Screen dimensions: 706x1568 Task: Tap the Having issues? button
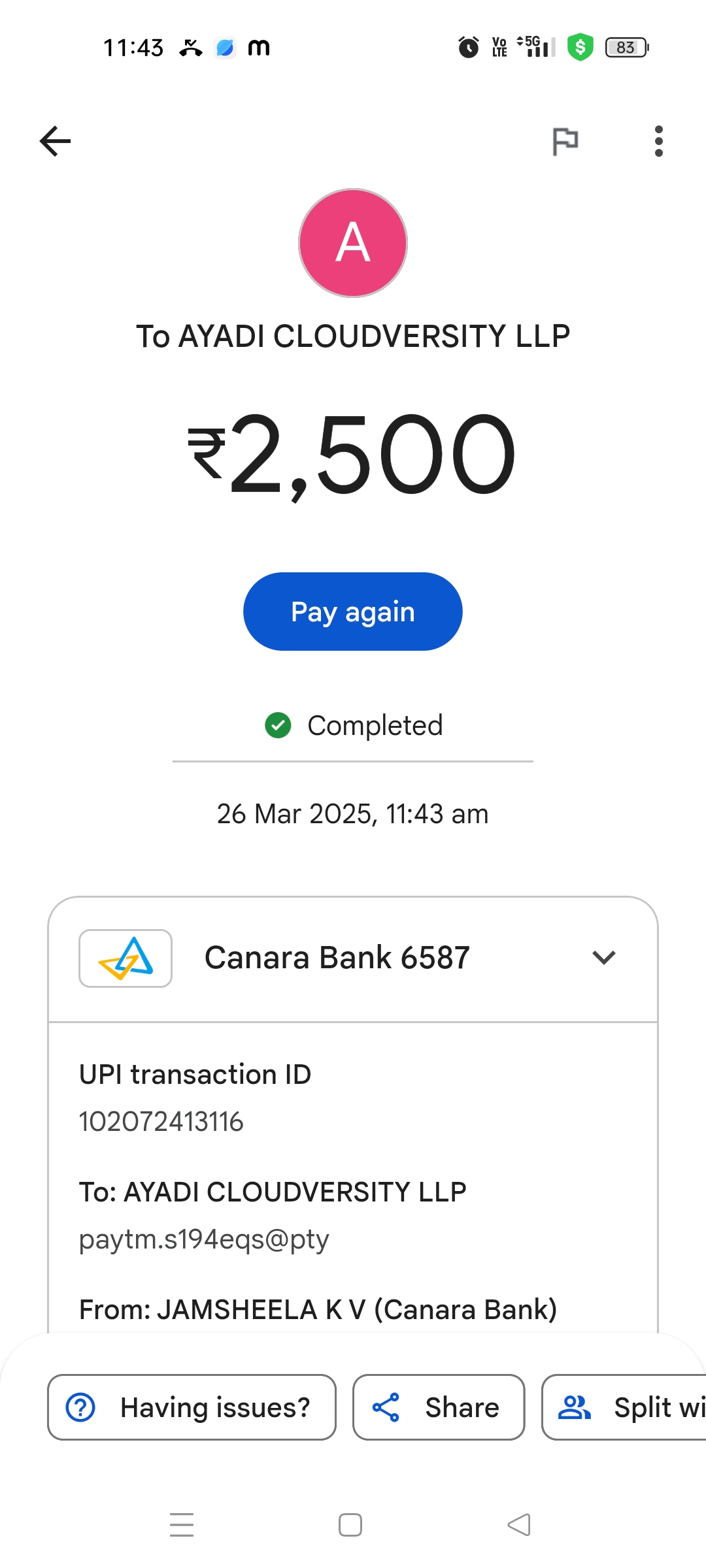click(192, 1407)
